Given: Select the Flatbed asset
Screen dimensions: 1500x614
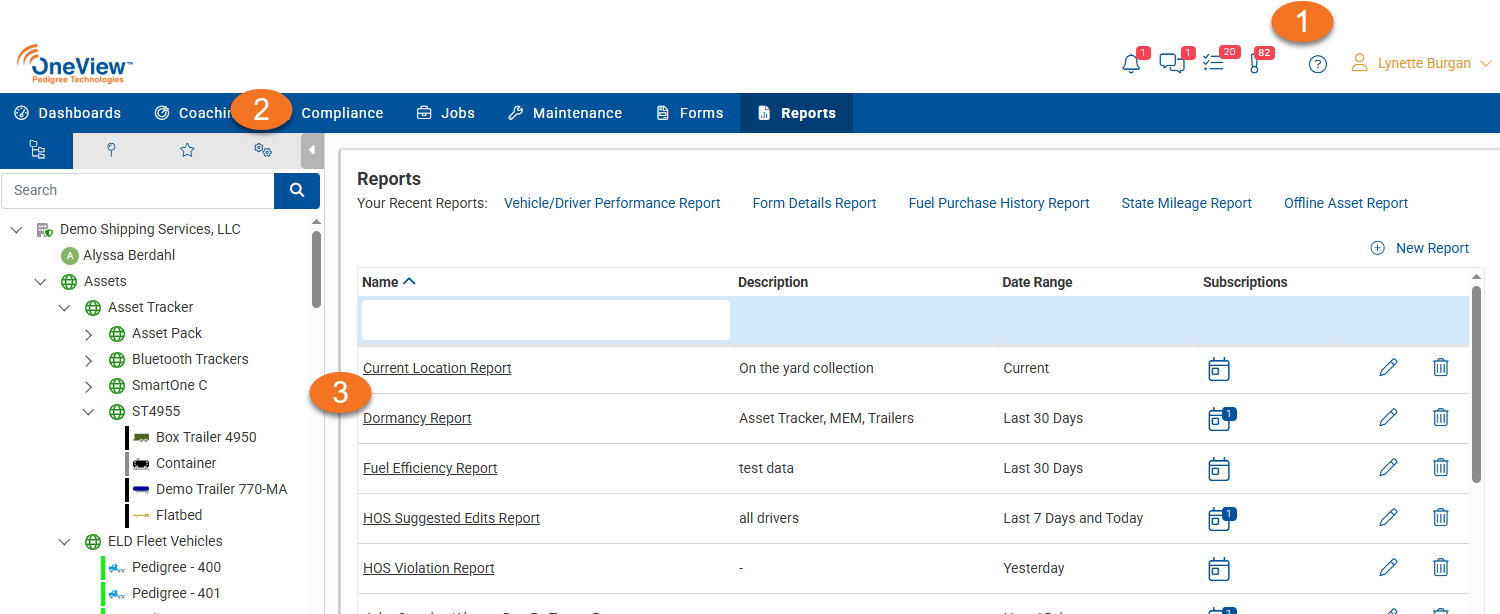Looking at the screenshot, I should pos(179,515).
